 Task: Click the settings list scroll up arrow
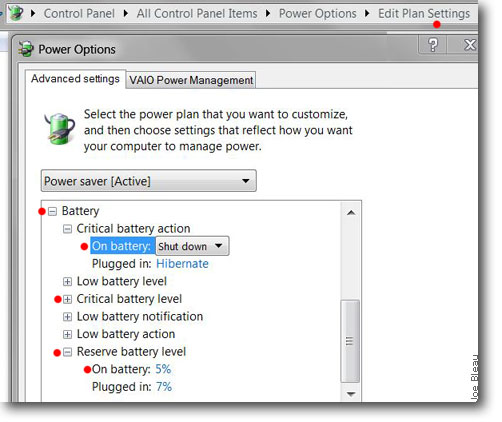tap(351, 213)
